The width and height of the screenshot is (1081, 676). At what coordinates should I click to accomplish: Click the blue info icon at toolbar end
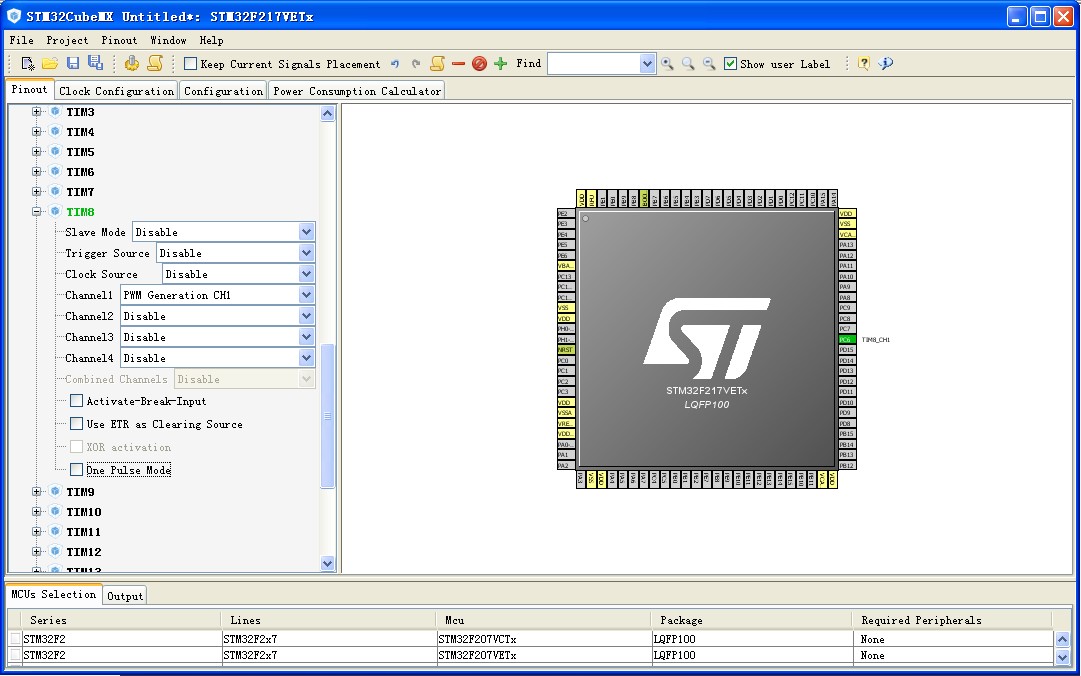pyautogui.click(x=886, y=63)
